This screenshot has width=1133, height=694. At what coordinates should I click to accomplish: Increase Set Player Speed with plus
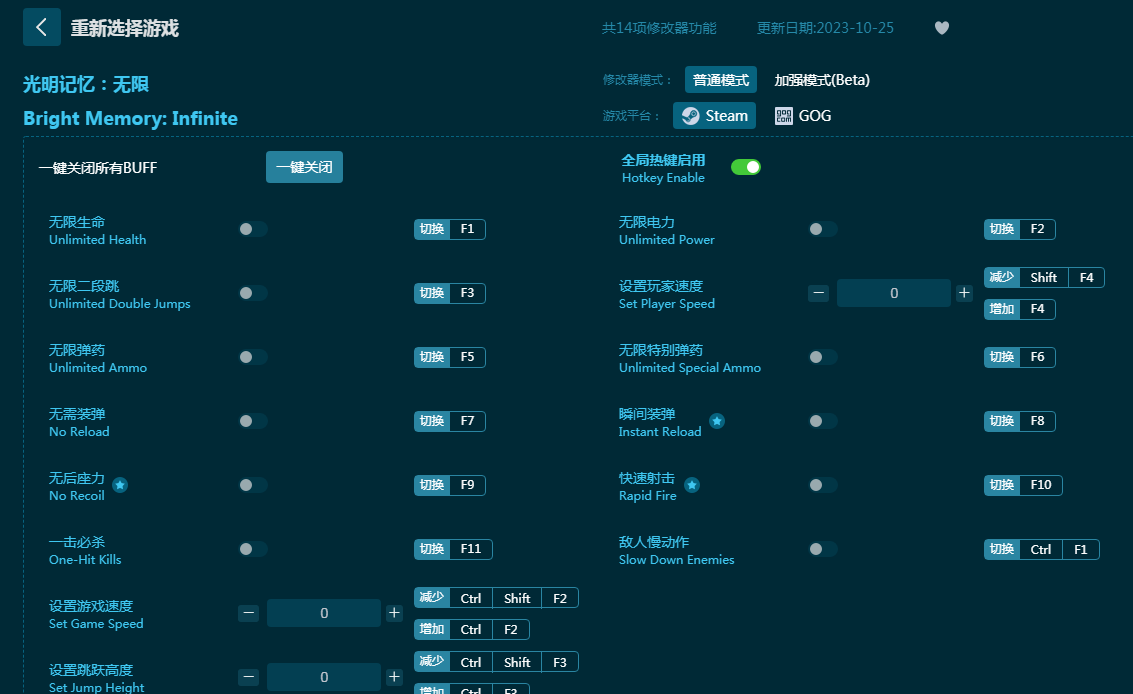tap(964, 293)
